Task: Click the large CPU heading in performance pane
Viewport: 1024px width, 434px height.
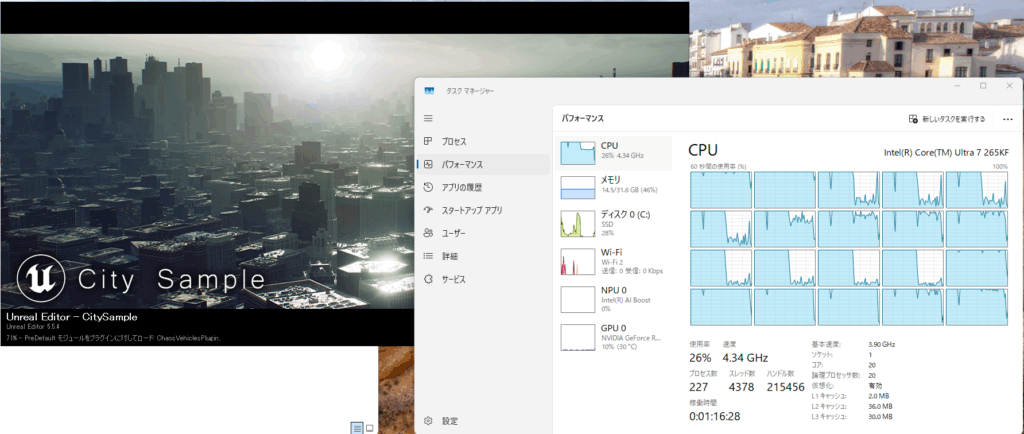Action: (703, 150)
